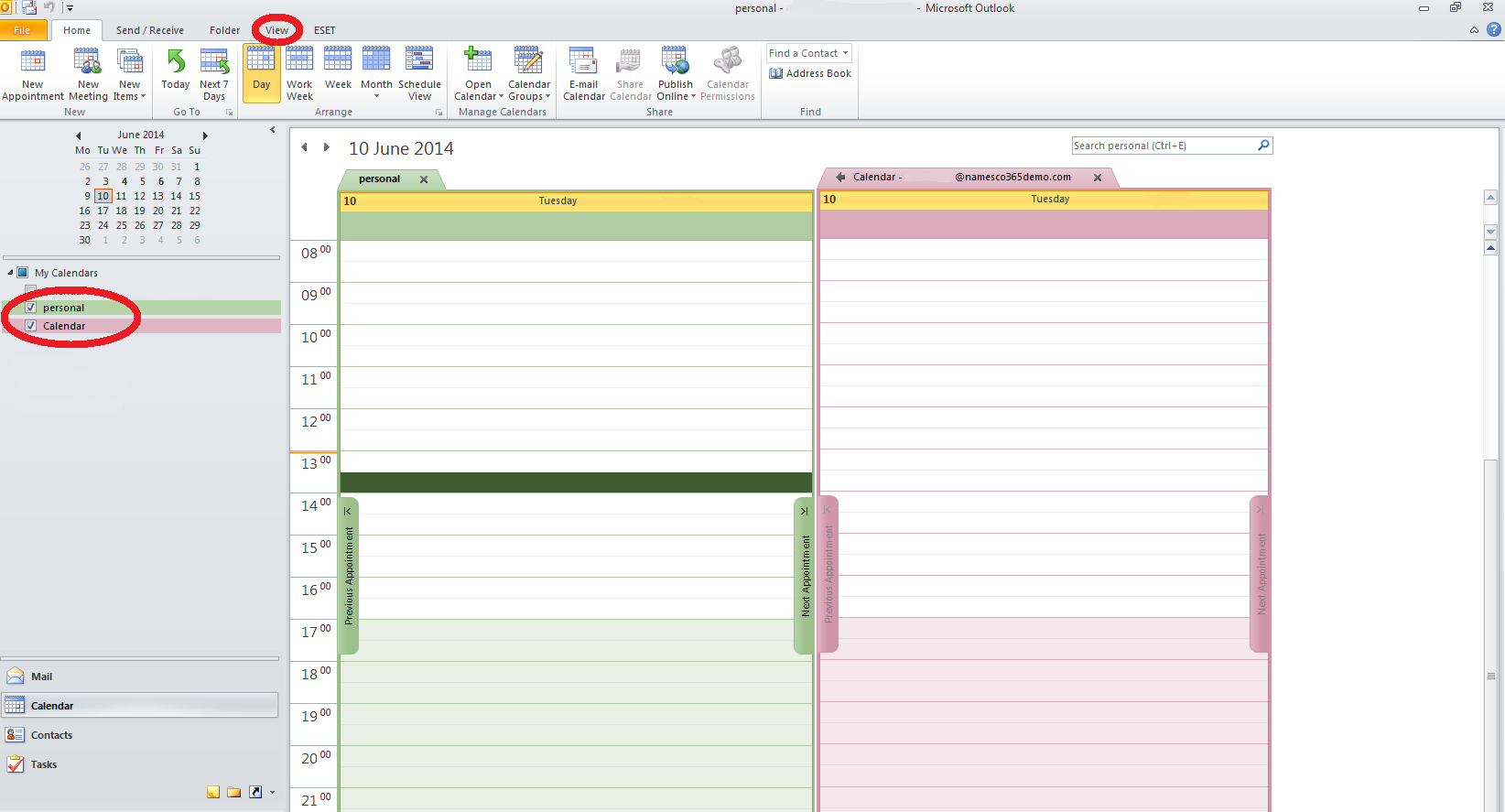Open Calendar Groups menu
Viewport: 1505px width, 812px height.
[x=529, y=74]
